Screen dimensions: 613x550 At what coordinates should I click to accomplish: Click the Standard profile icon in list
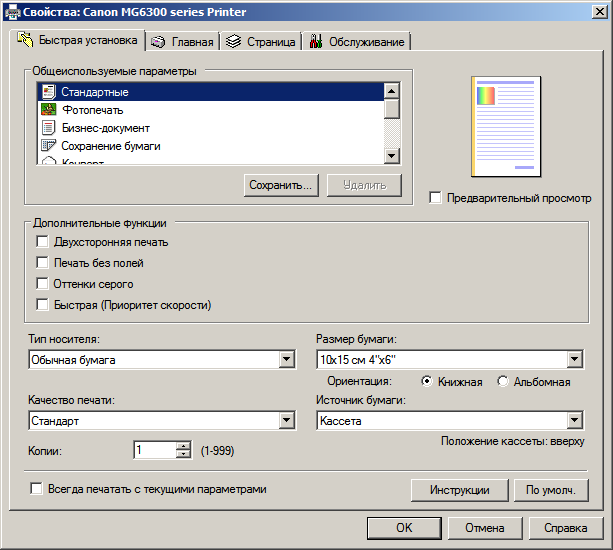49,92
